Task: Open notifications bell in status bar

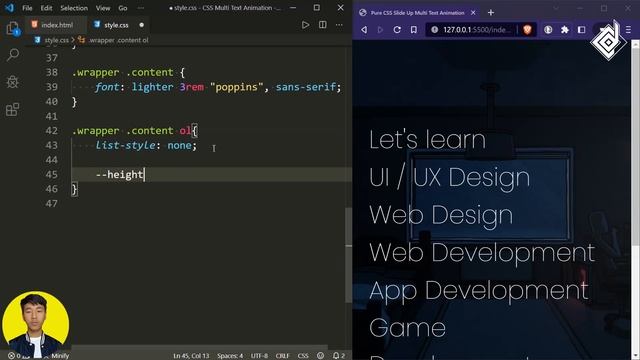Action: coord(338,356)
